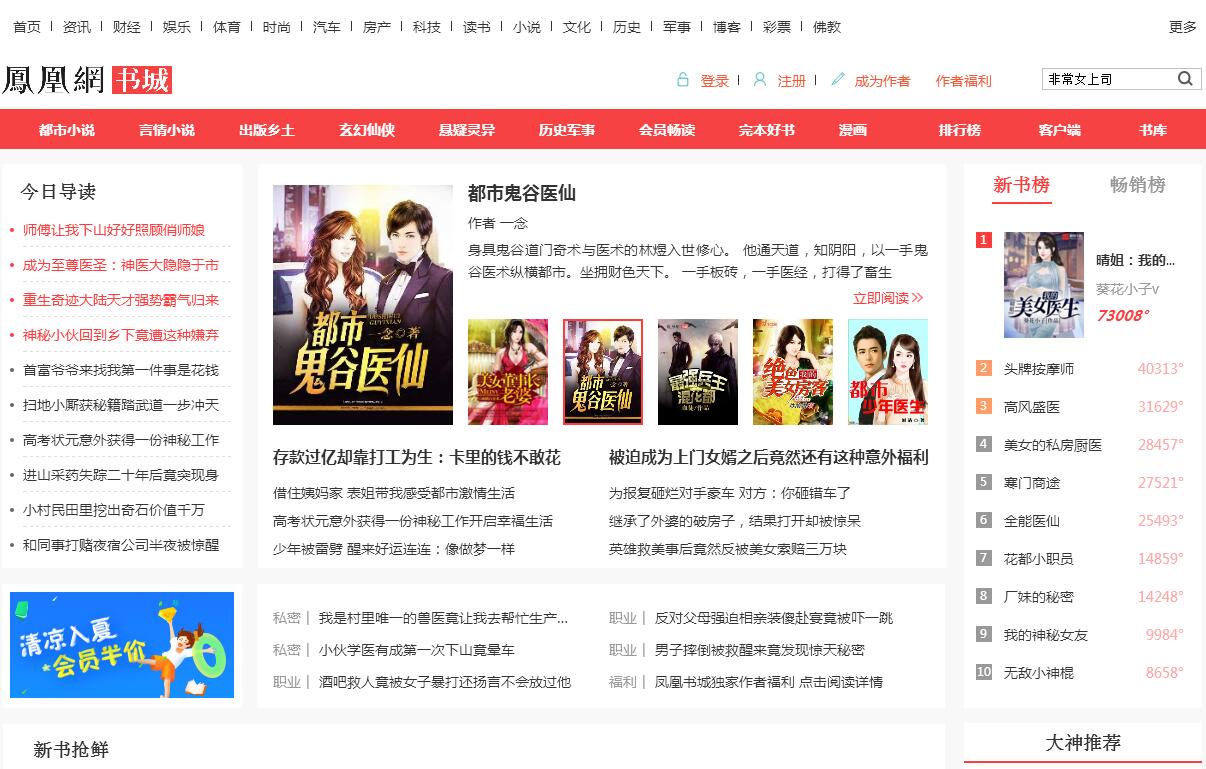Expand the 更多 top menu
1206x769 pixels.
(x=1182, y=27)
